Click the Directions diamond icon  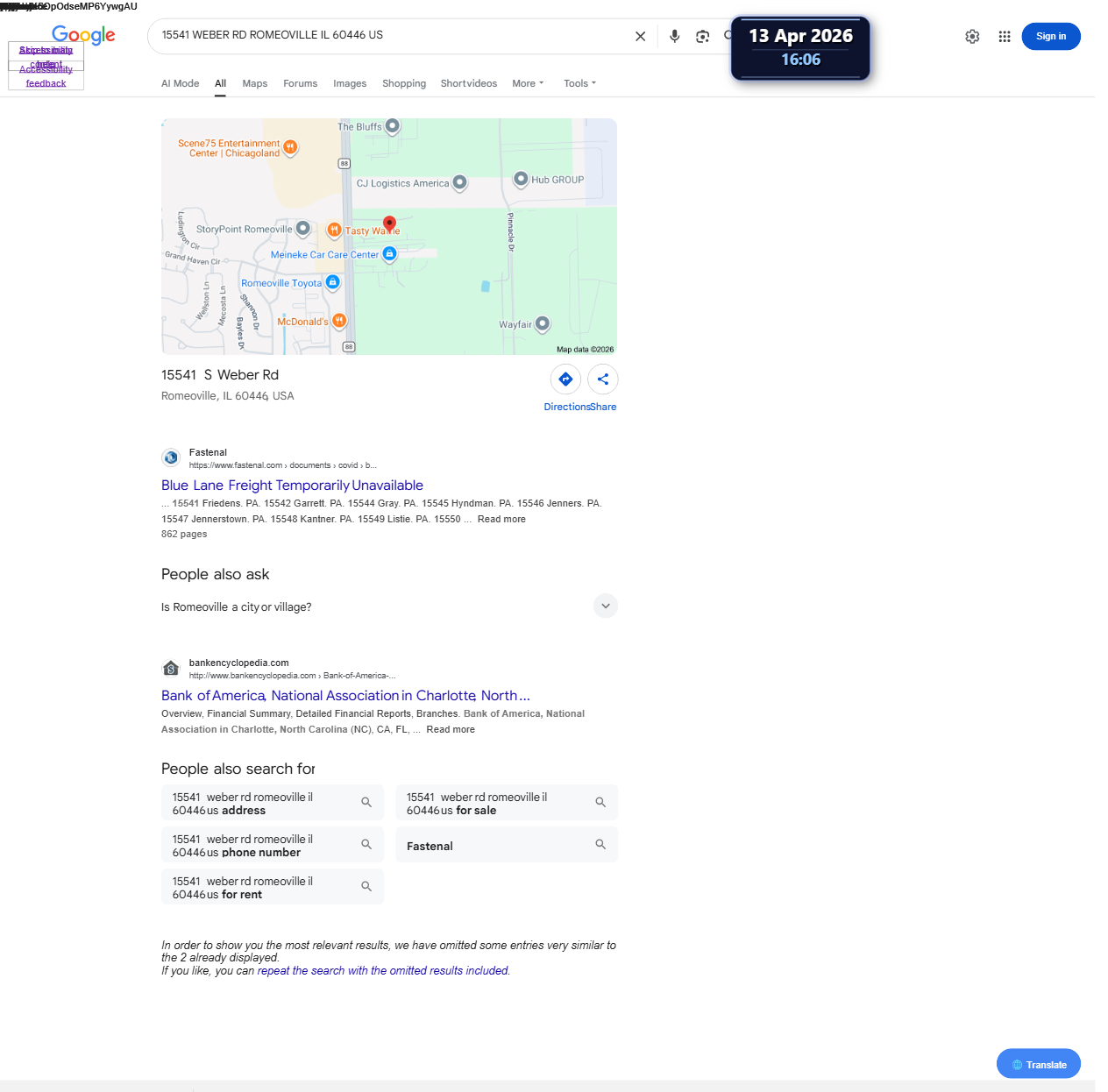tap(565, 379)
